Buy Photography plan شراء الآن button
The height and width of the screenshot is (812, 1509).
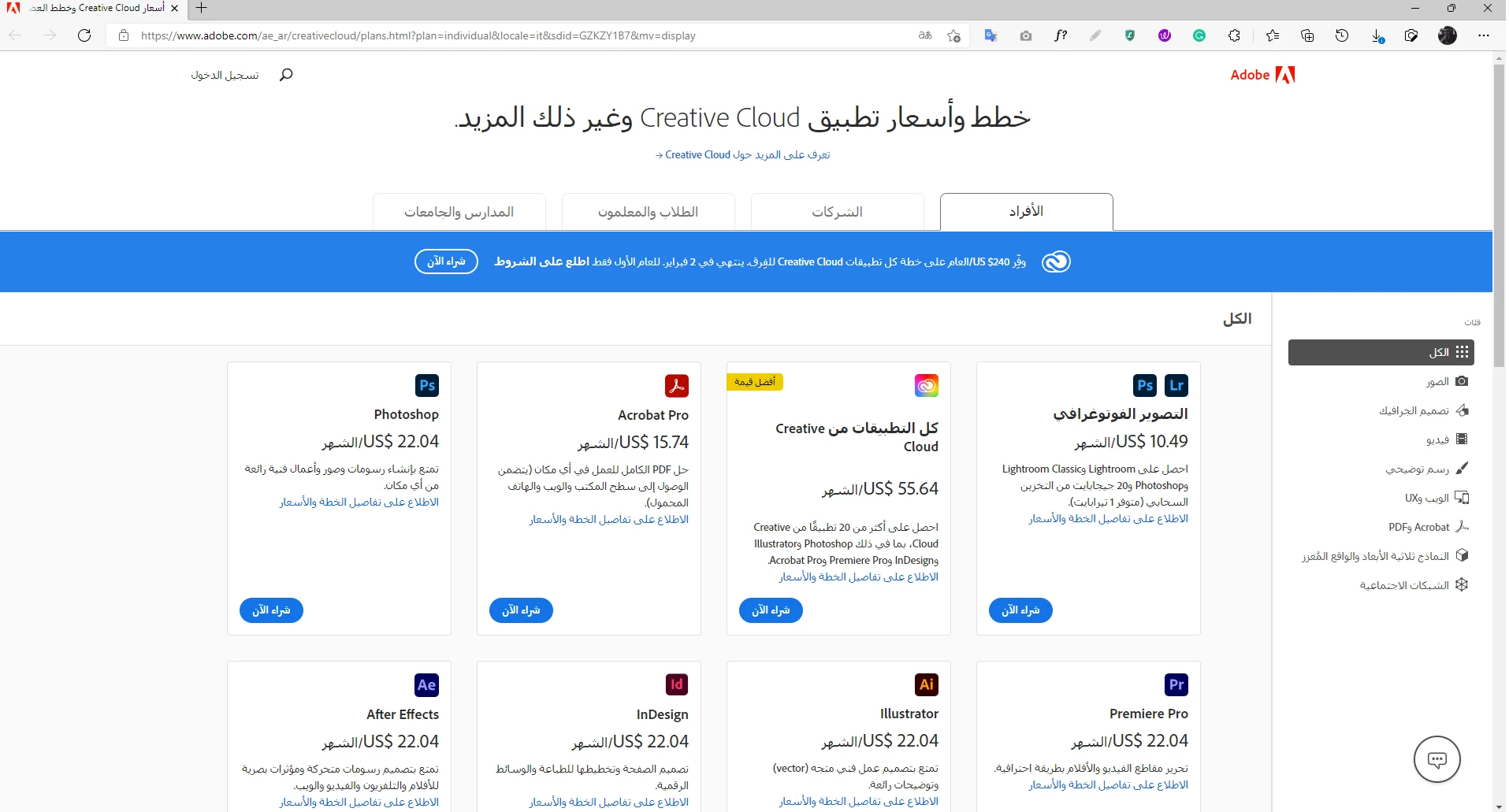1020,610
